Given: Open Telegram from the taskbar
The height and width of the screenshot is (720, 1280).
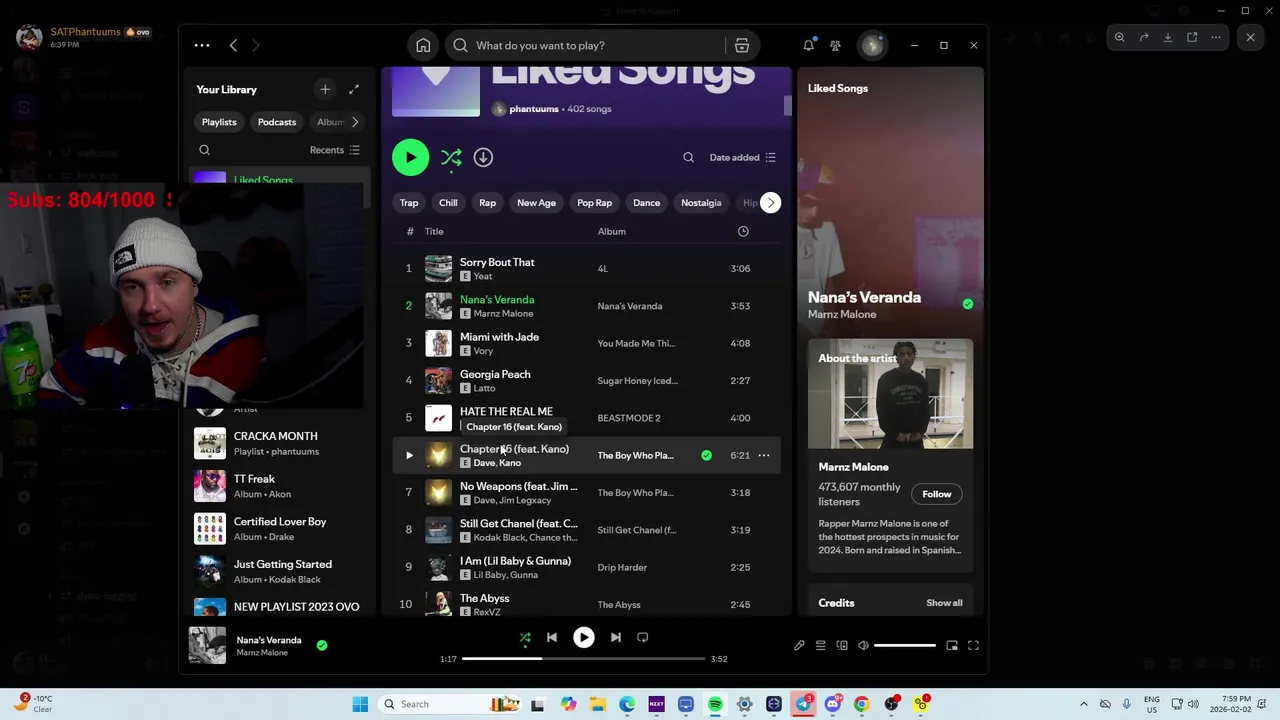Looking at the screenshot, I should click(804, 704).
